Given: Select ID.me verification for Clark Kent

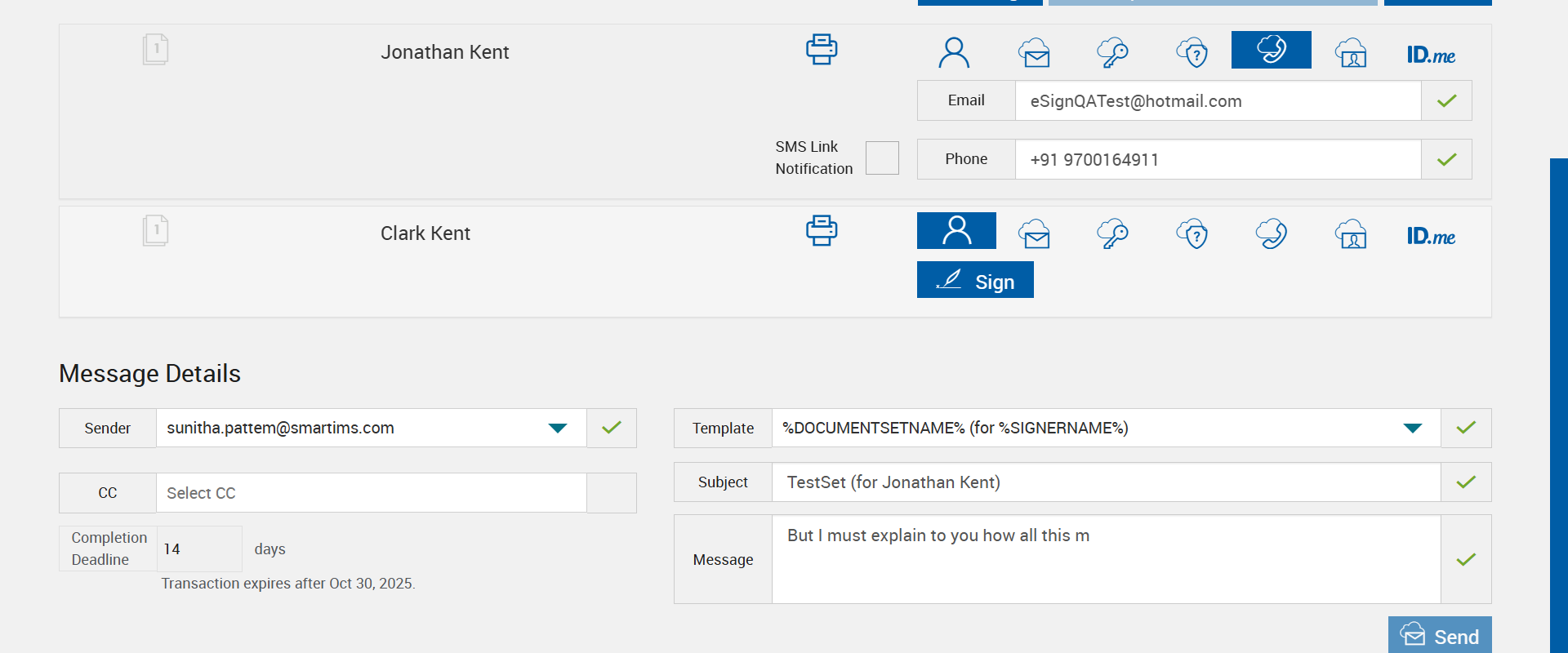Looking at the screenshot, I should [1431, 236].
